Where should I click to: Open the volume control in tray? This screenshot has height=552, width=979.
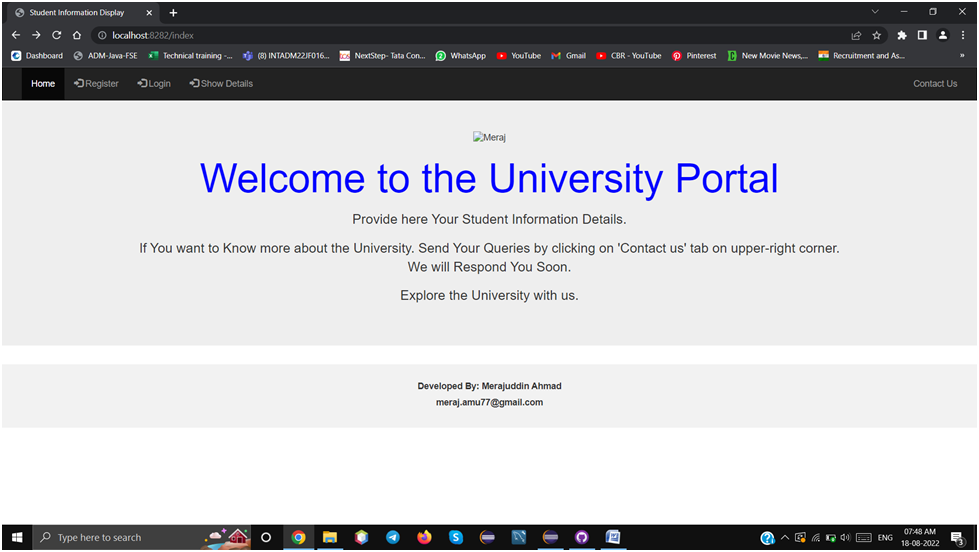pos(845,538)
